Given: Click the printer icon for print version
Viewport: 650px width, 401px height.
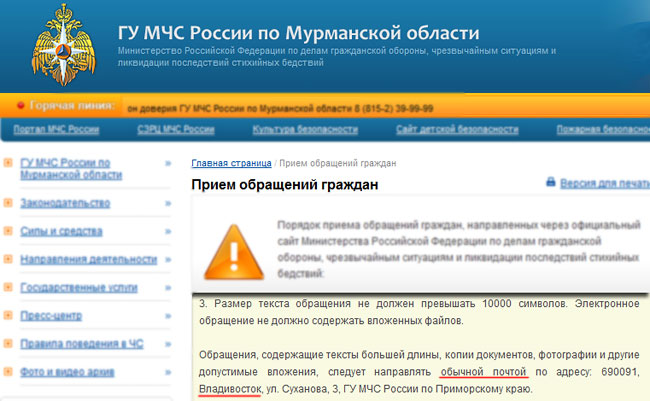Looking at the screenshot, I should tap(549, 184).
